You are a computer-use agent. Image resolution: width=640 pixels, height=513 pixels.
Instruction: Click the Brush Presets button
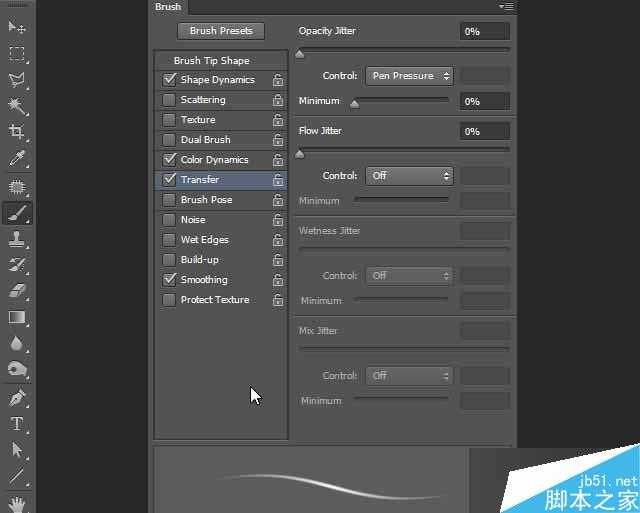221,31
